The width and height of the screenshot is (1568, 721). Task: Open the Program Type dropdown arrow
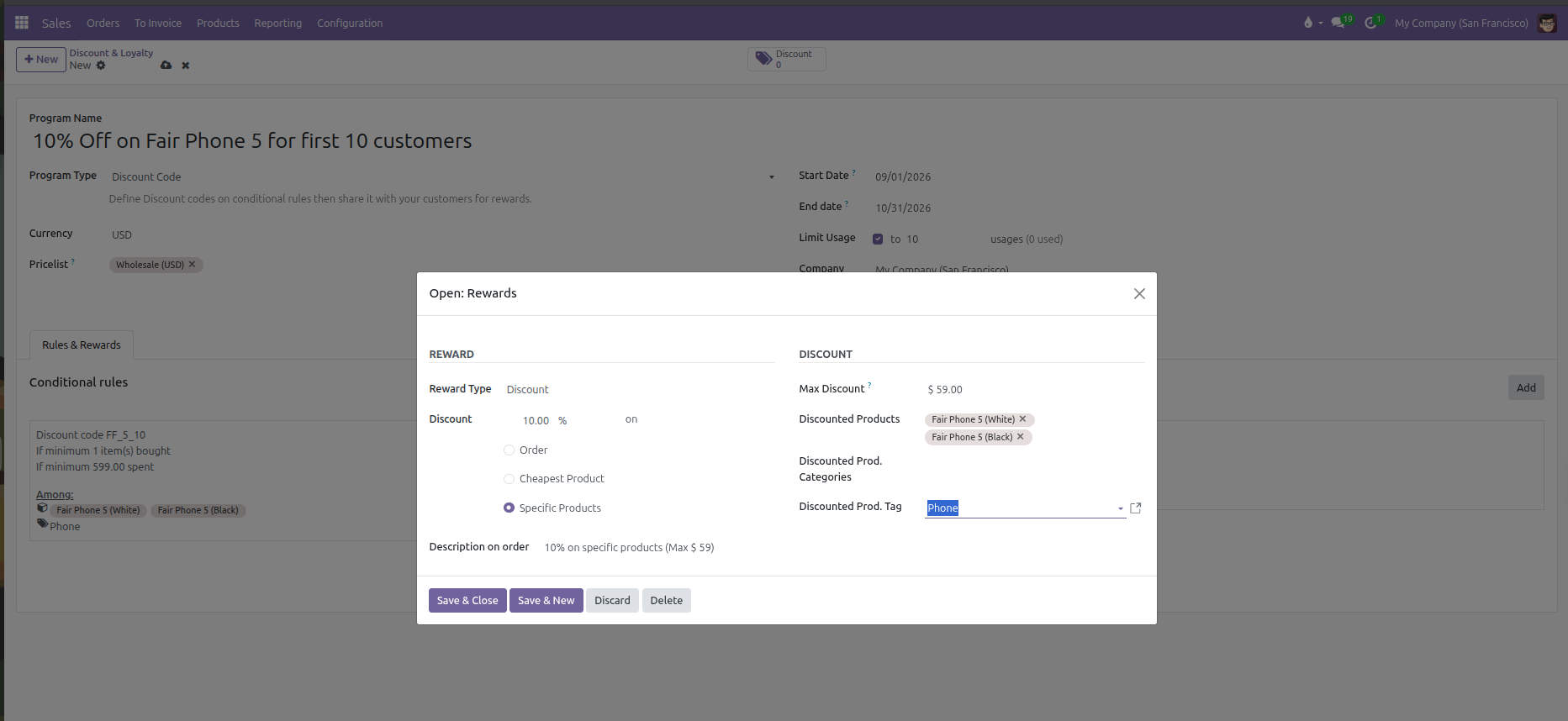click(772, 177)
